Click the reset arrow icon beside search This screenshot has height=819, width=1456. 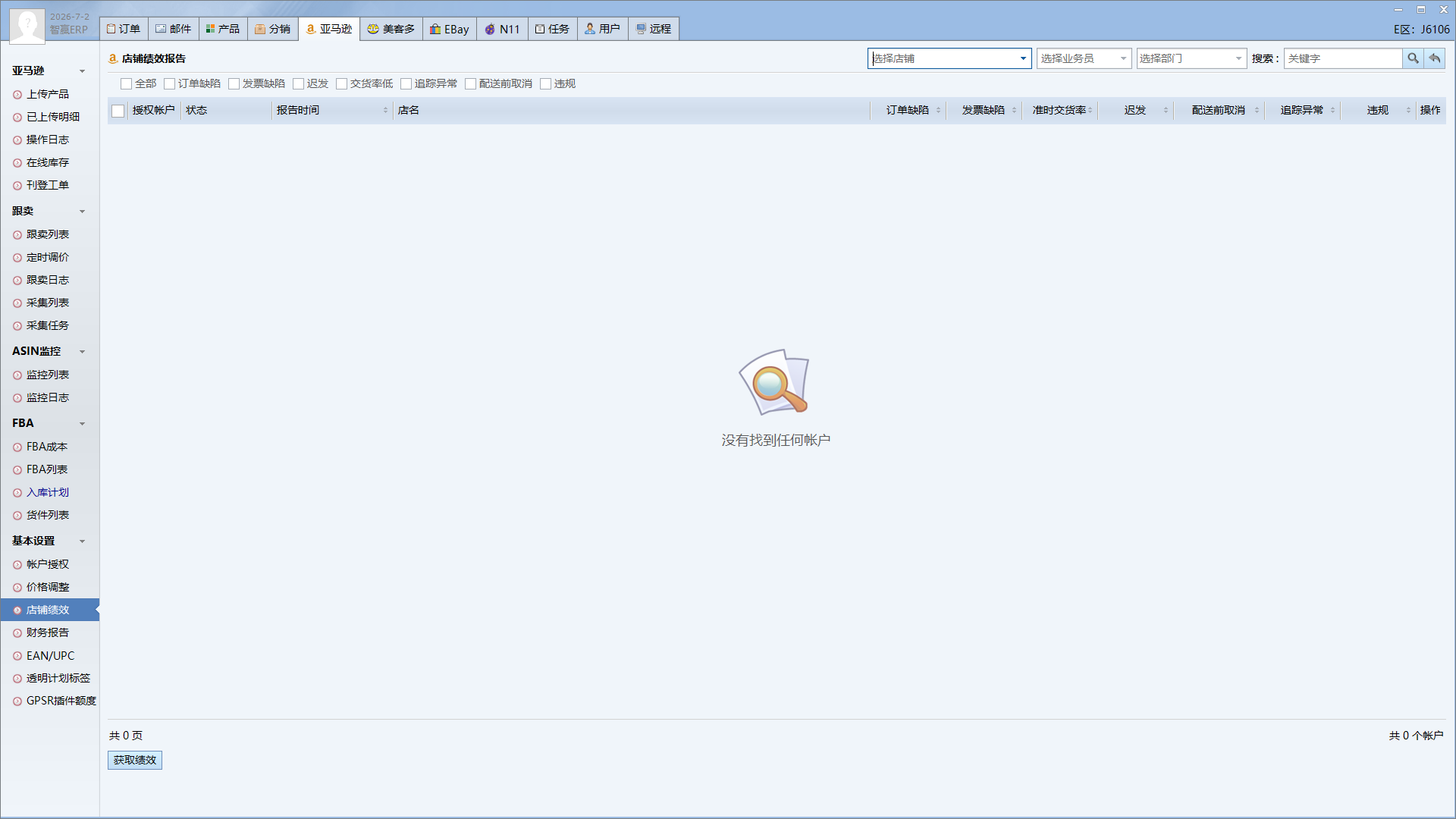(x=1435, y=58)
